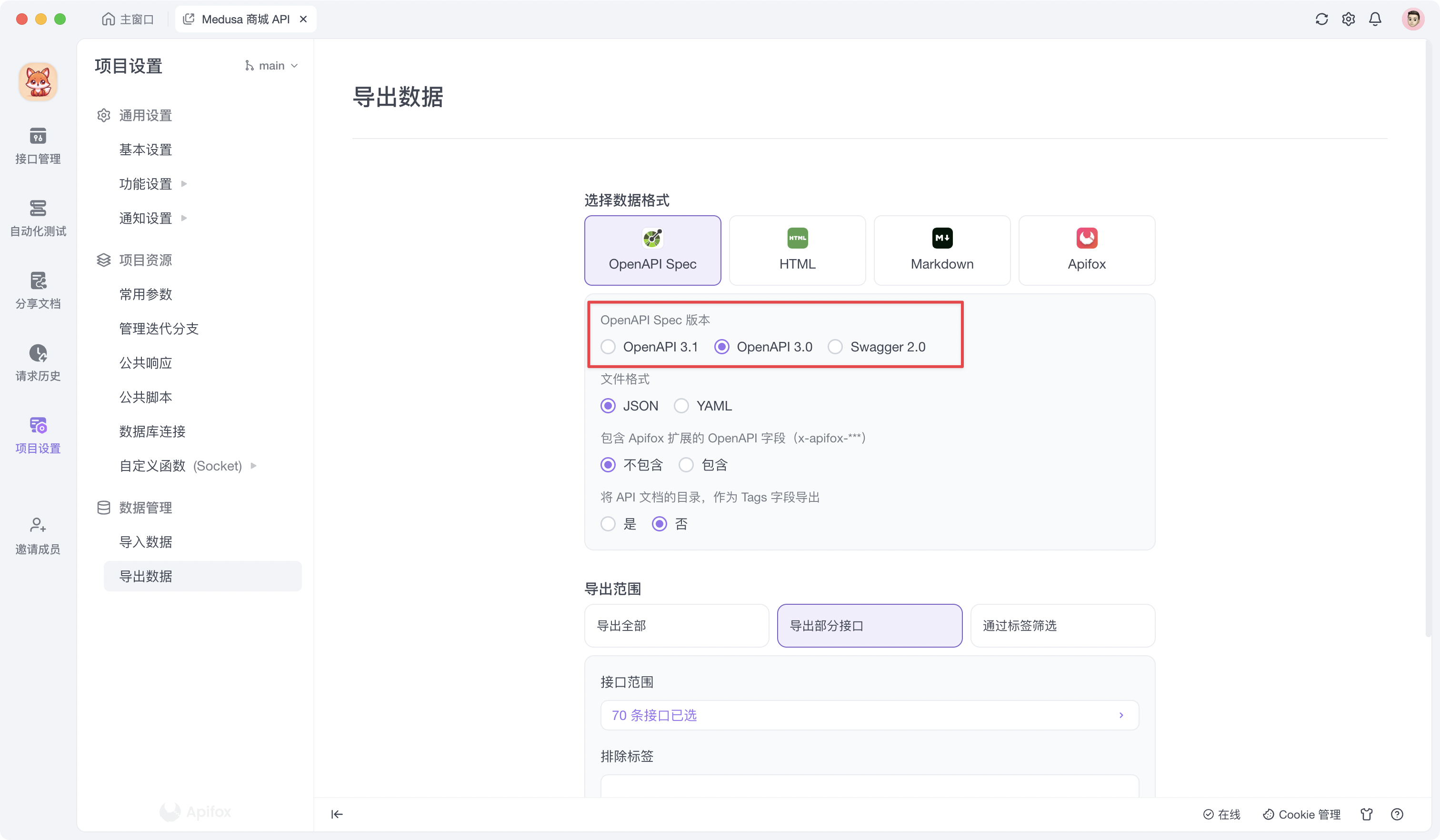This screenshot has width=1440, height=840.
Task: Select the Markdown export format card
Action: click(x=941, y=250)
